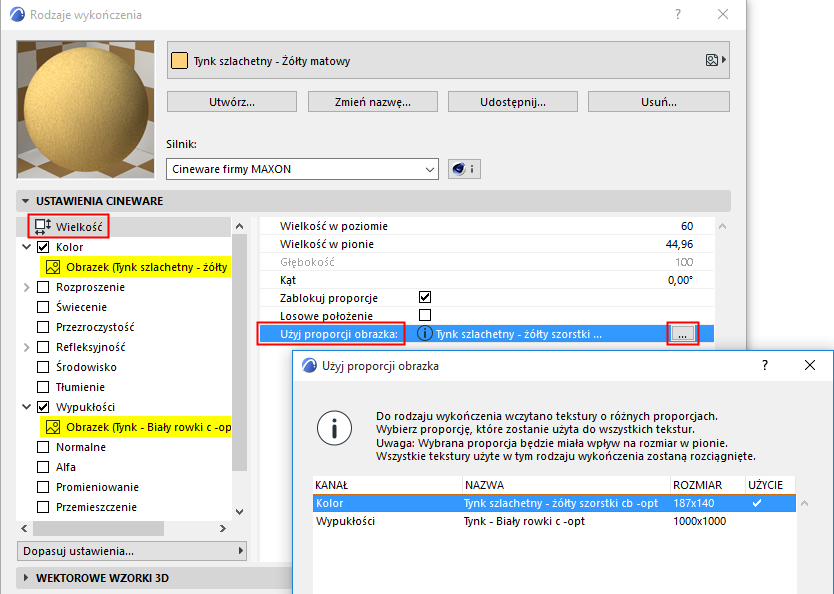Viewport: 834px width, 594px height.
Task: Close the Użyj proporcji obrazka dialog
Action: coord(810,365)
